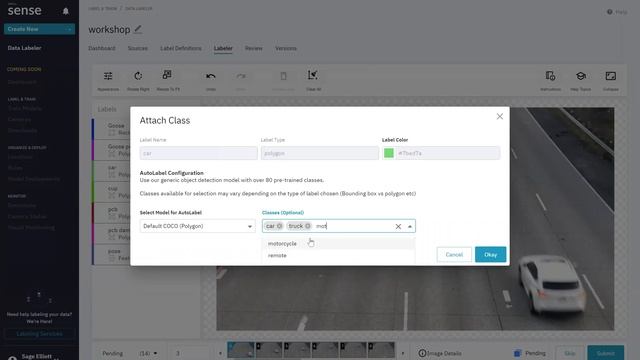Open Select Model for AutoLabel dropdown
This screenshot has width=640, height=360.
coord(198,226)
